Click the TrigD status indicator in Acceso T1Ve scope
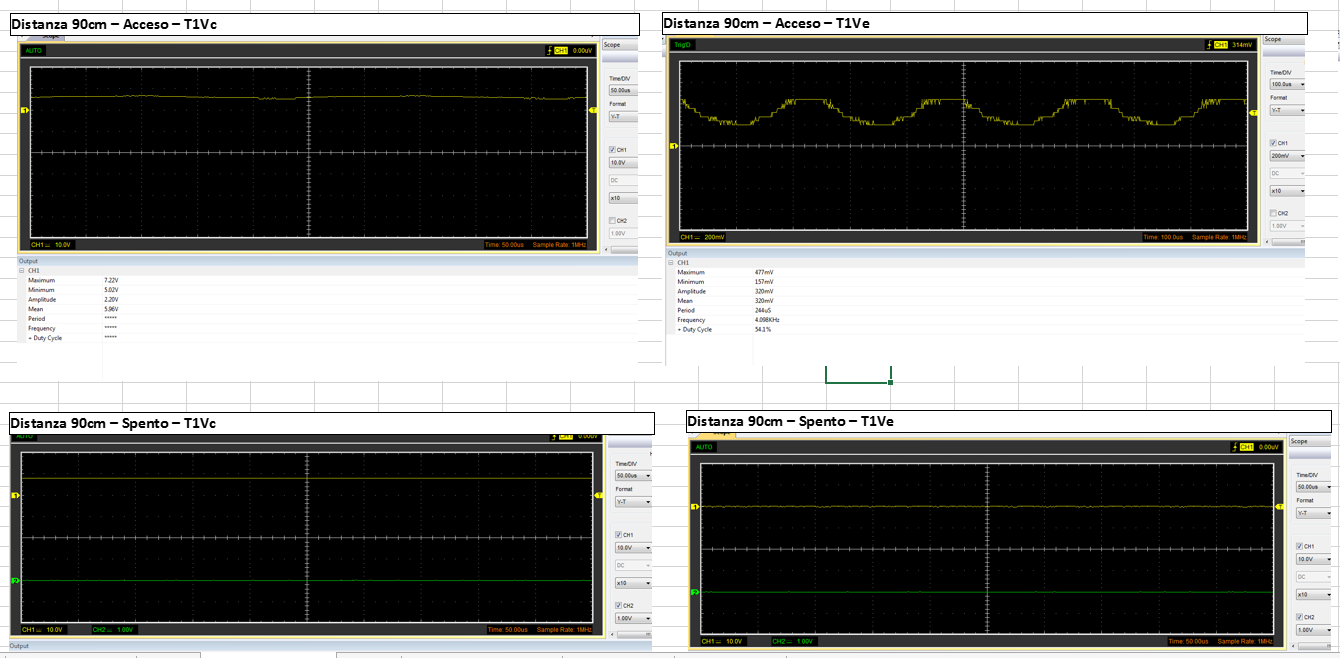1340x658 pixels. click(683, 45)
